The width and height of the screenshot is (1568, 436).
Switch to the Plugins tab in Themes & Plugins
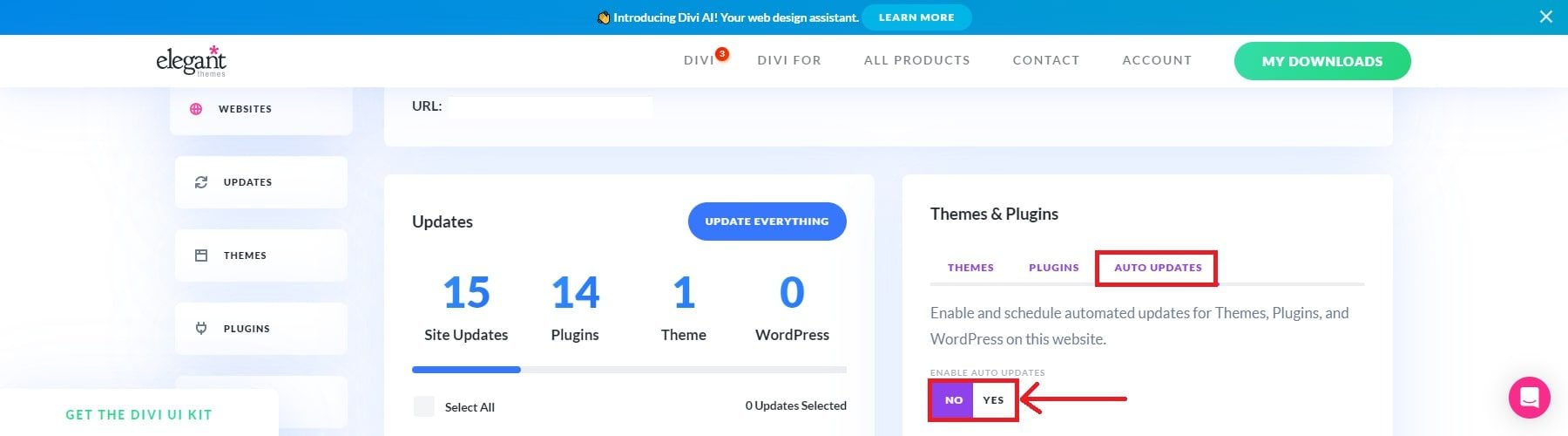(x=1053, y=268)
